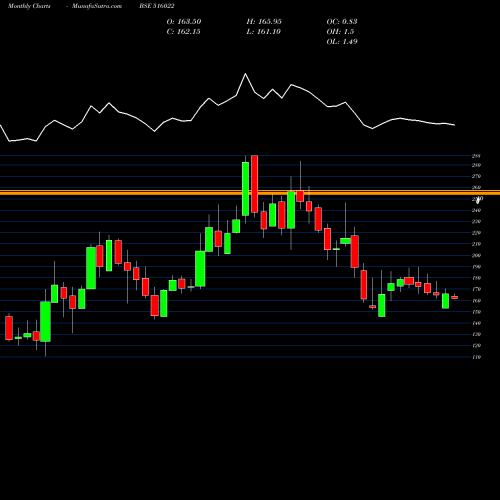Click the 180 price axis label
This screenshot has height=500, width=500.
pyautogui.click(x=476, y=278)
